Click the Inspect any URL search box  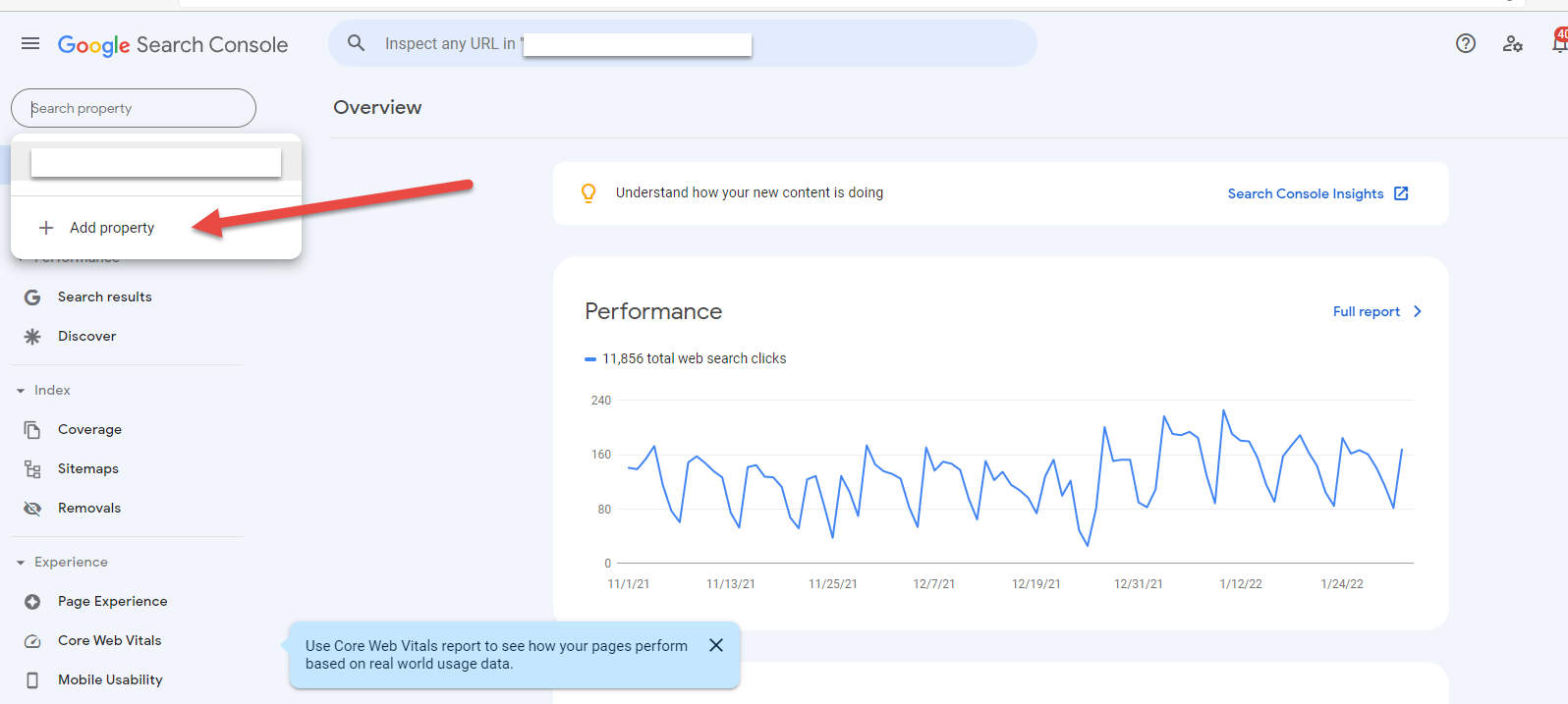pos(683,43)
